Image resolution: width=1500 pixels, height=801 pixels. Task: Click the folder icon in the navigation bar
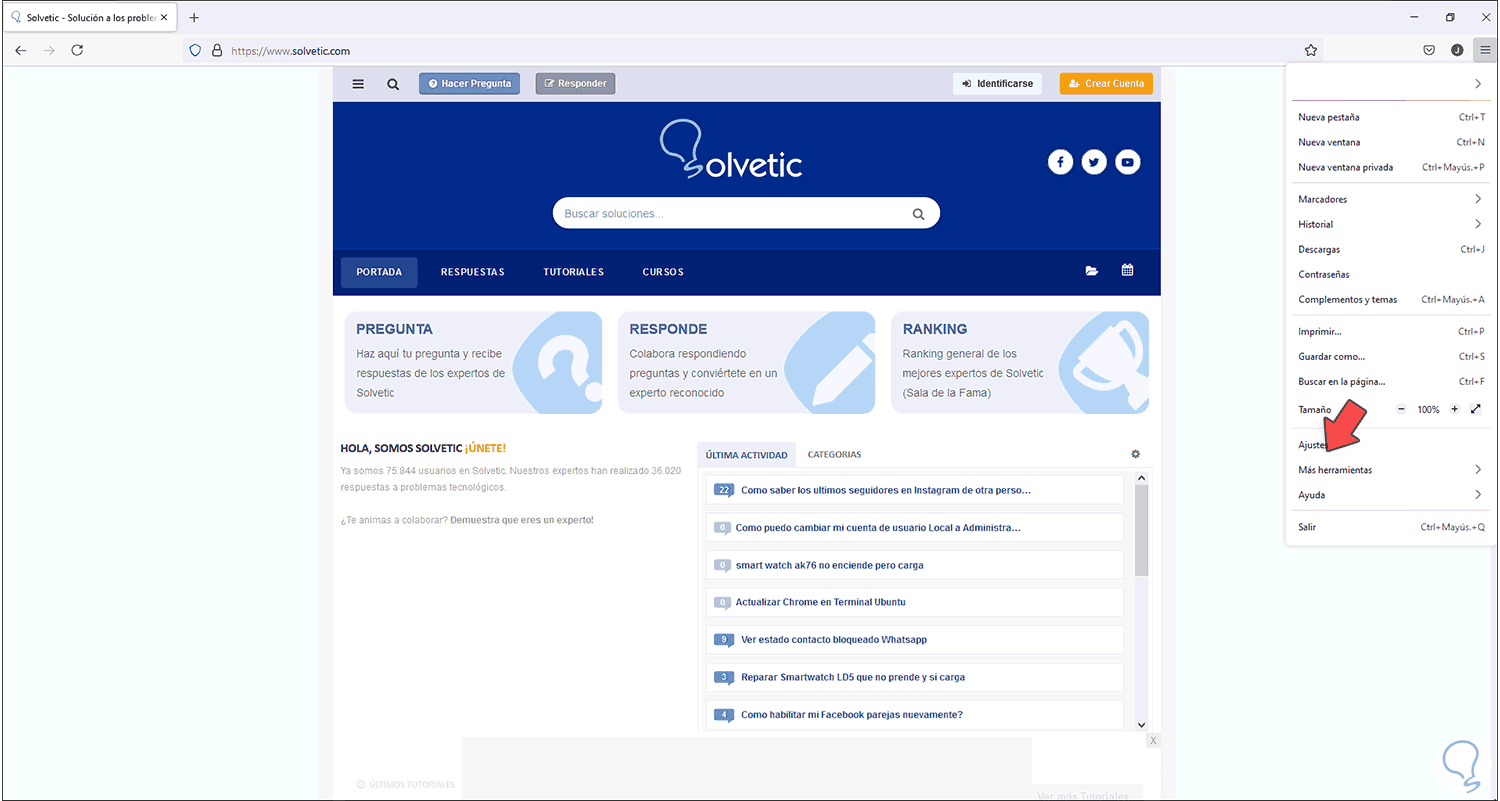click(x=1092, y=271)
